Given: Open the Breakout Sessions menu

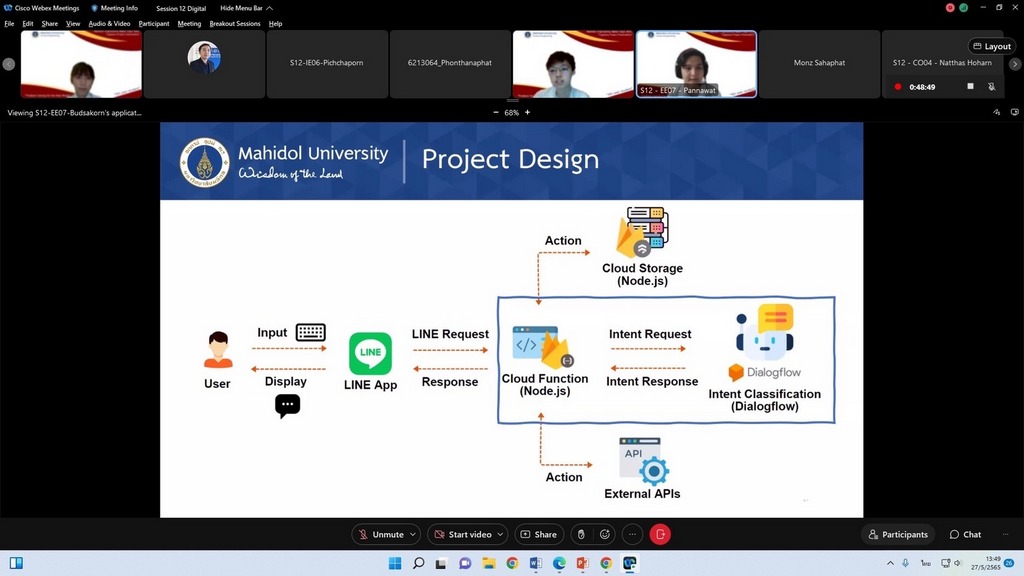Looking at the screenshot, I should (x=235, y=23).
